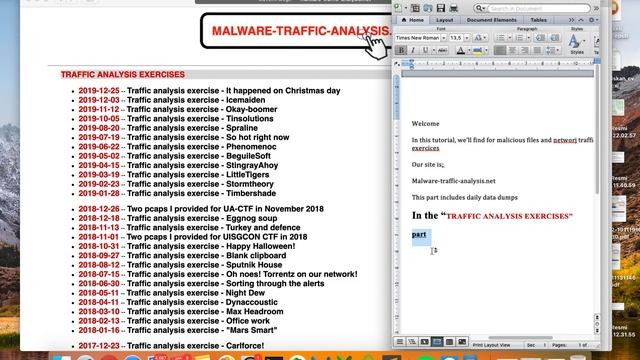Viewport: 640px width, 360px height.
Task: Open the New document dropdown arrow
Action: (x=405, y=8)
